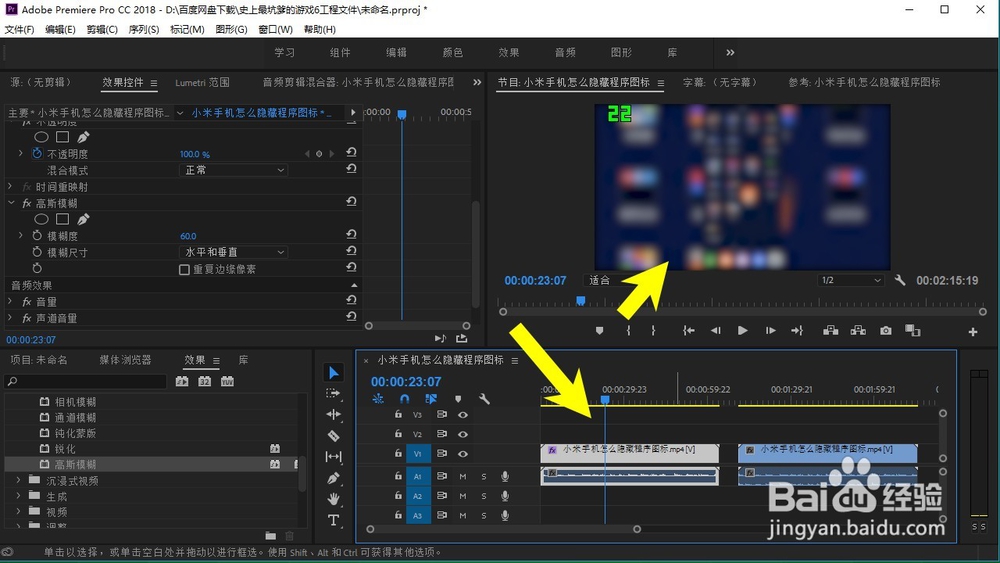Switch to 编辑 workspace
This screenshot has height=563, width=1000.
point(396,52)
